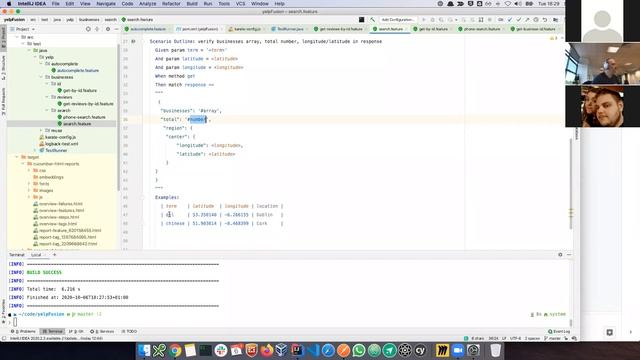This screenshot has width=640, height=360.
Task: Open Trash from the Dock
Action: [x=496, y=350]
